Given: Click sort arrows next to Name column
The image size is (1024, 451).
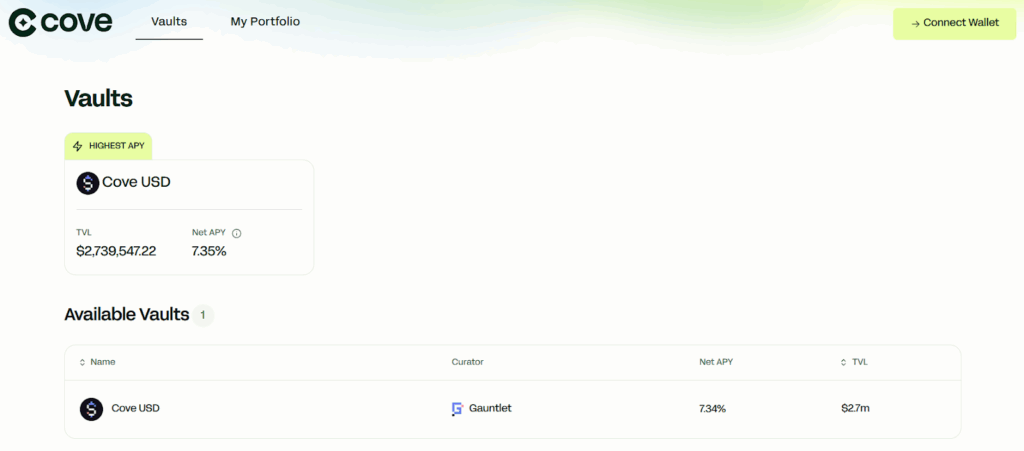Looking at the screenshot, I should [82, 362].
